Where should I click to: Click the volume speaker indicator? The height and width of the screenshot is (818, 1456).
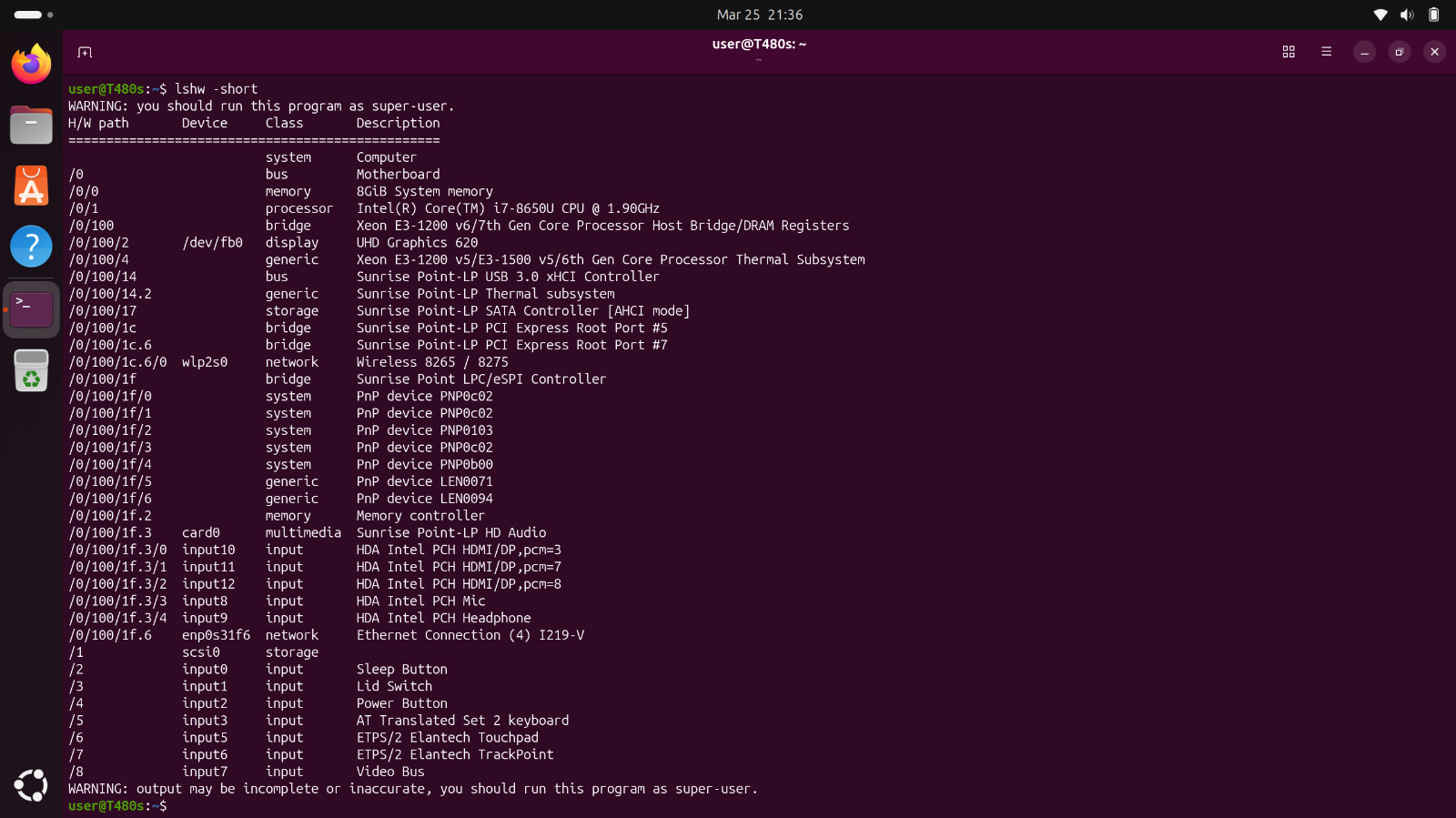coord(1407,15)
